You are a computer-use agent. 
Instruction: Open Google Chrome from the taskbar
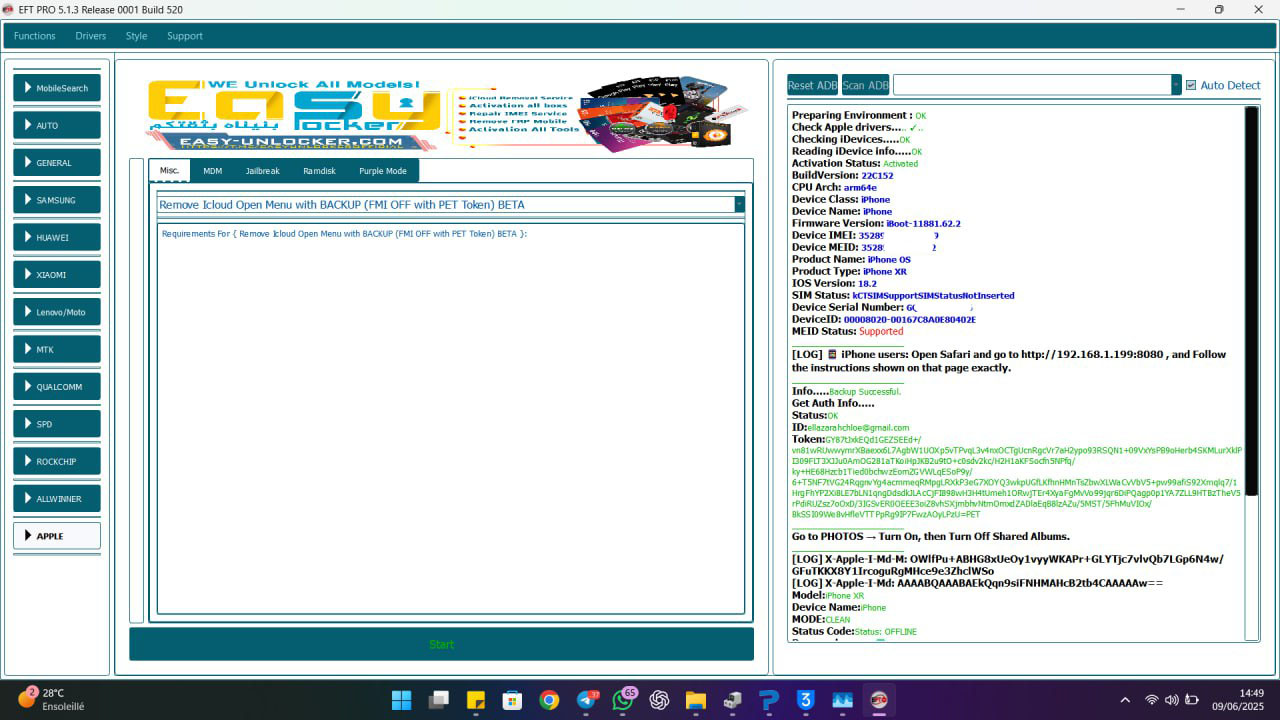click(x=549, y=700)
